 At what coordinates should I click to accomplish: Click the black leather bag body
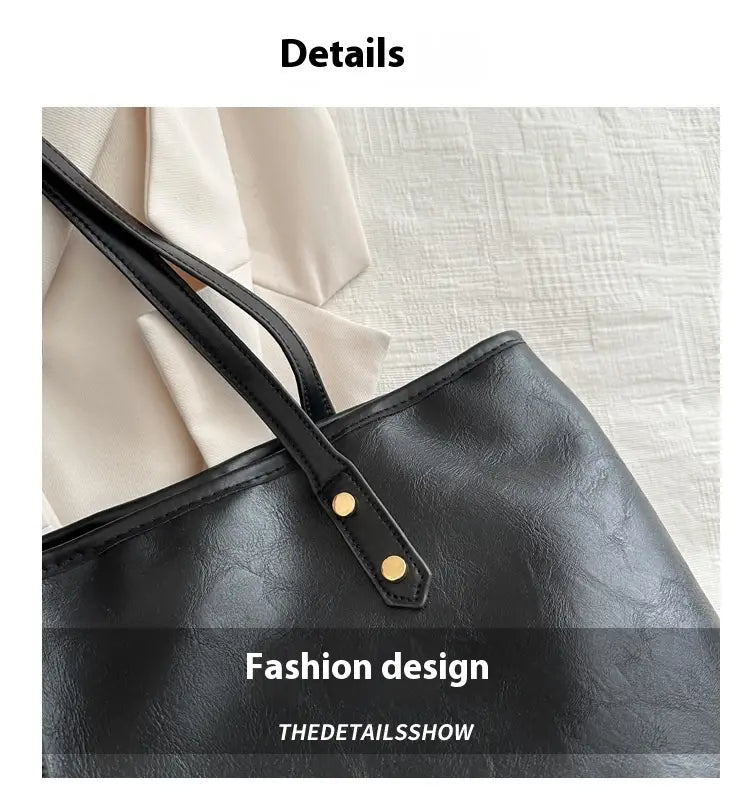(x=518, y=518)
